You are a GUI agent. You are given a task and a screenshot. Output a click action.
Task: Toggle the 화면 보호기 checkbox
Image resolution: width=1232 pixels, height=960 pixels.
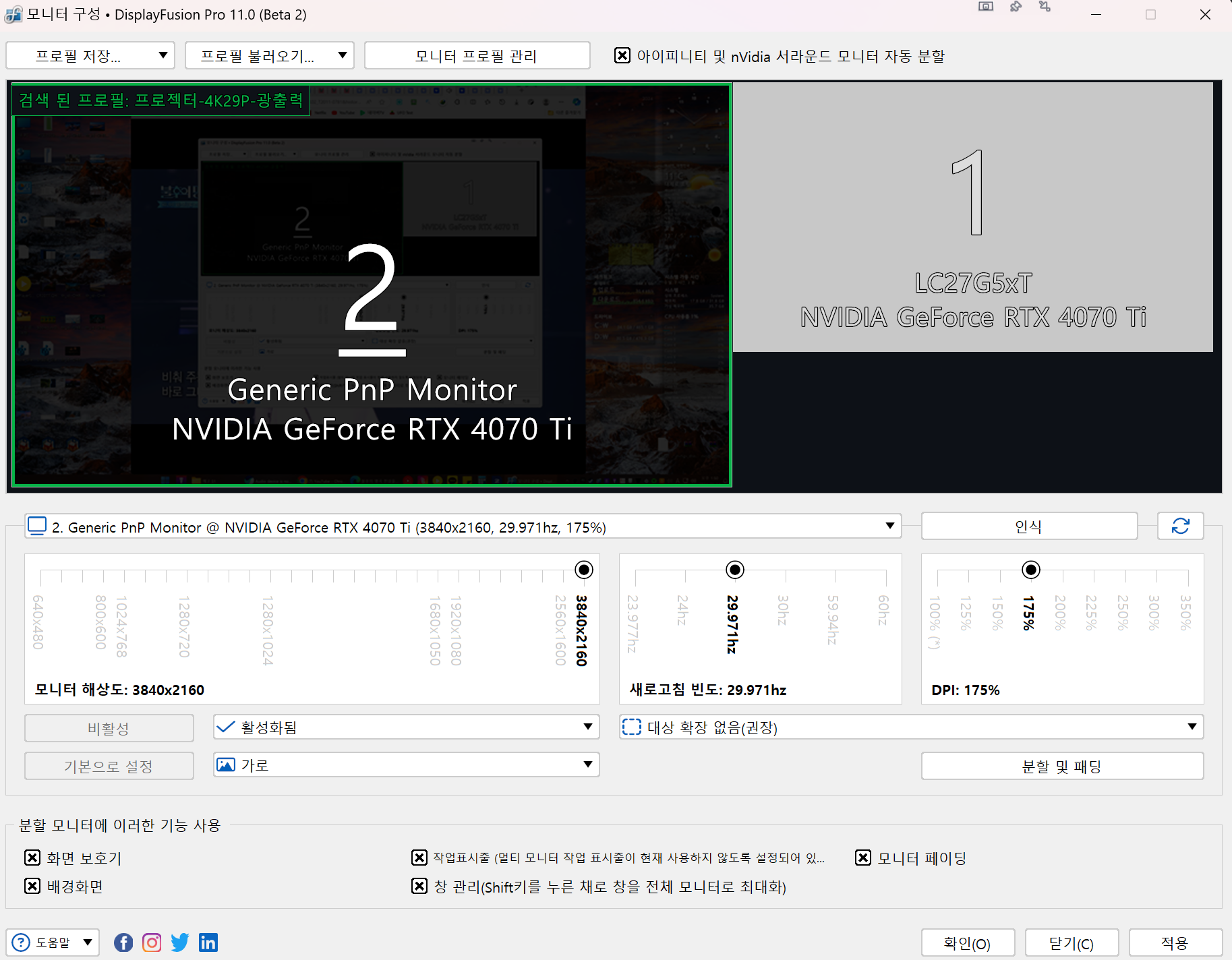[32, 858]
